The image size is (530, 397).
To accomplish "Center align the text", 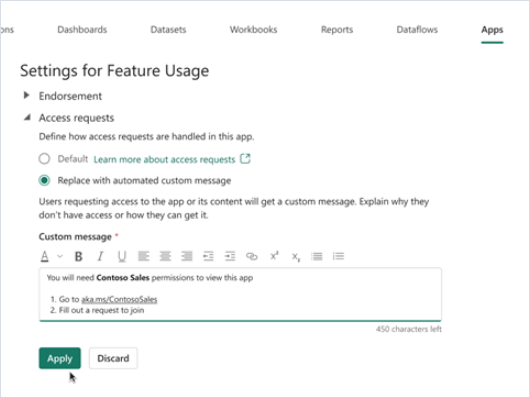I will 165,256.
